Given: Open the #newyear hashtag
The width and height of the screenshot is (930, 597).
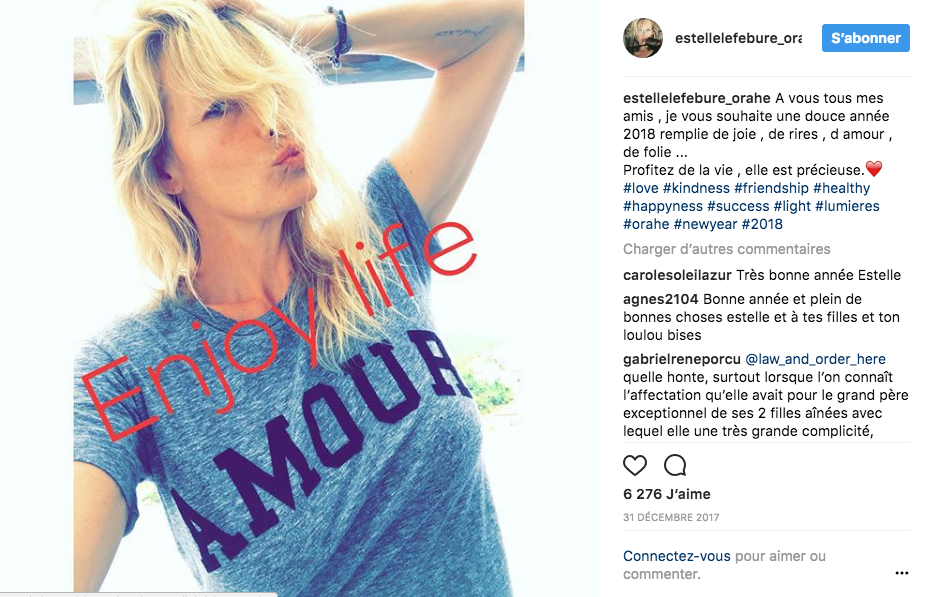Looking at the screenshot, I should 705,224.
